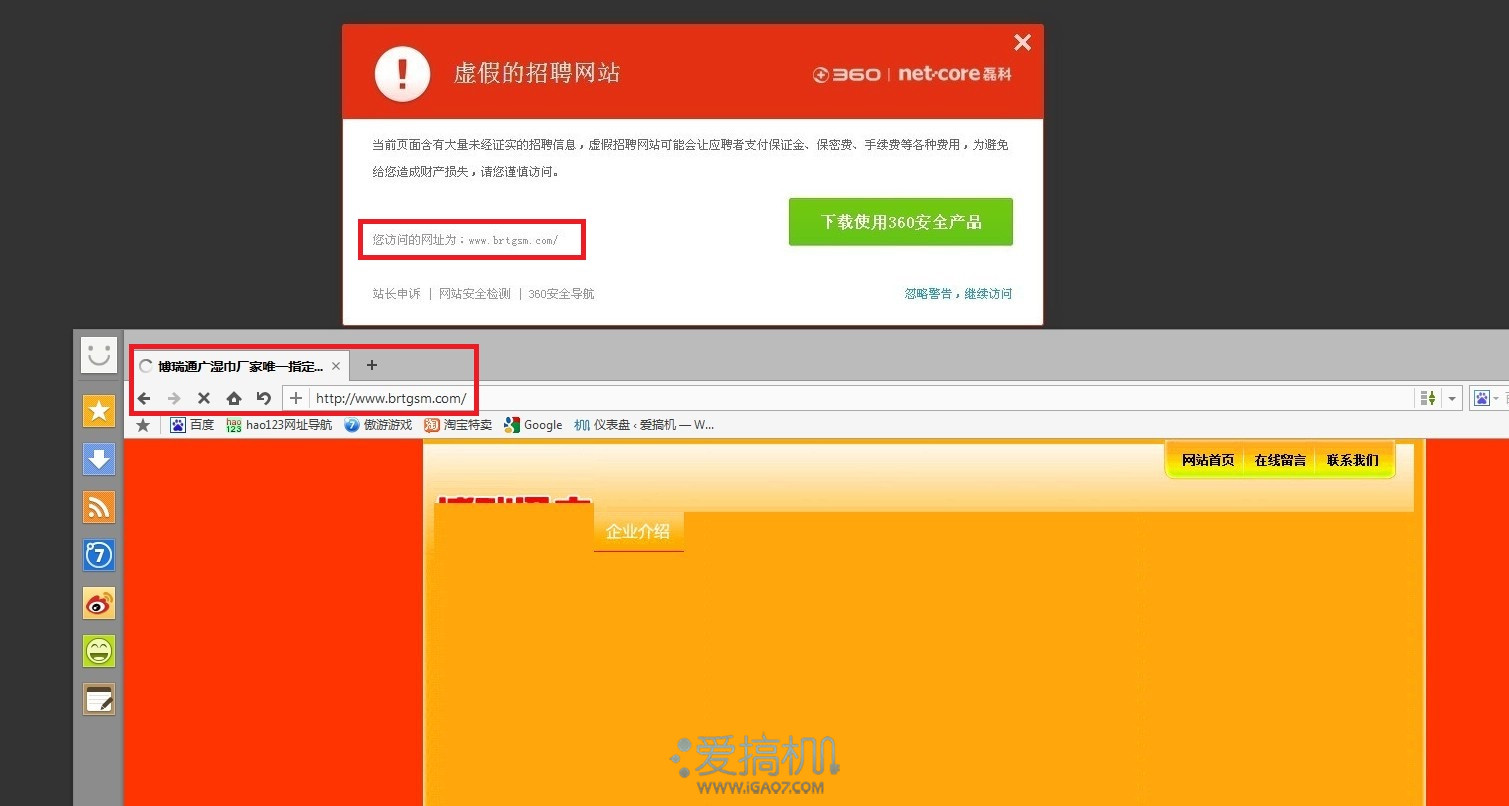The image size is (1509, 806).
Task: Click the plus icon beside address bar
Action: coord(296,398)
